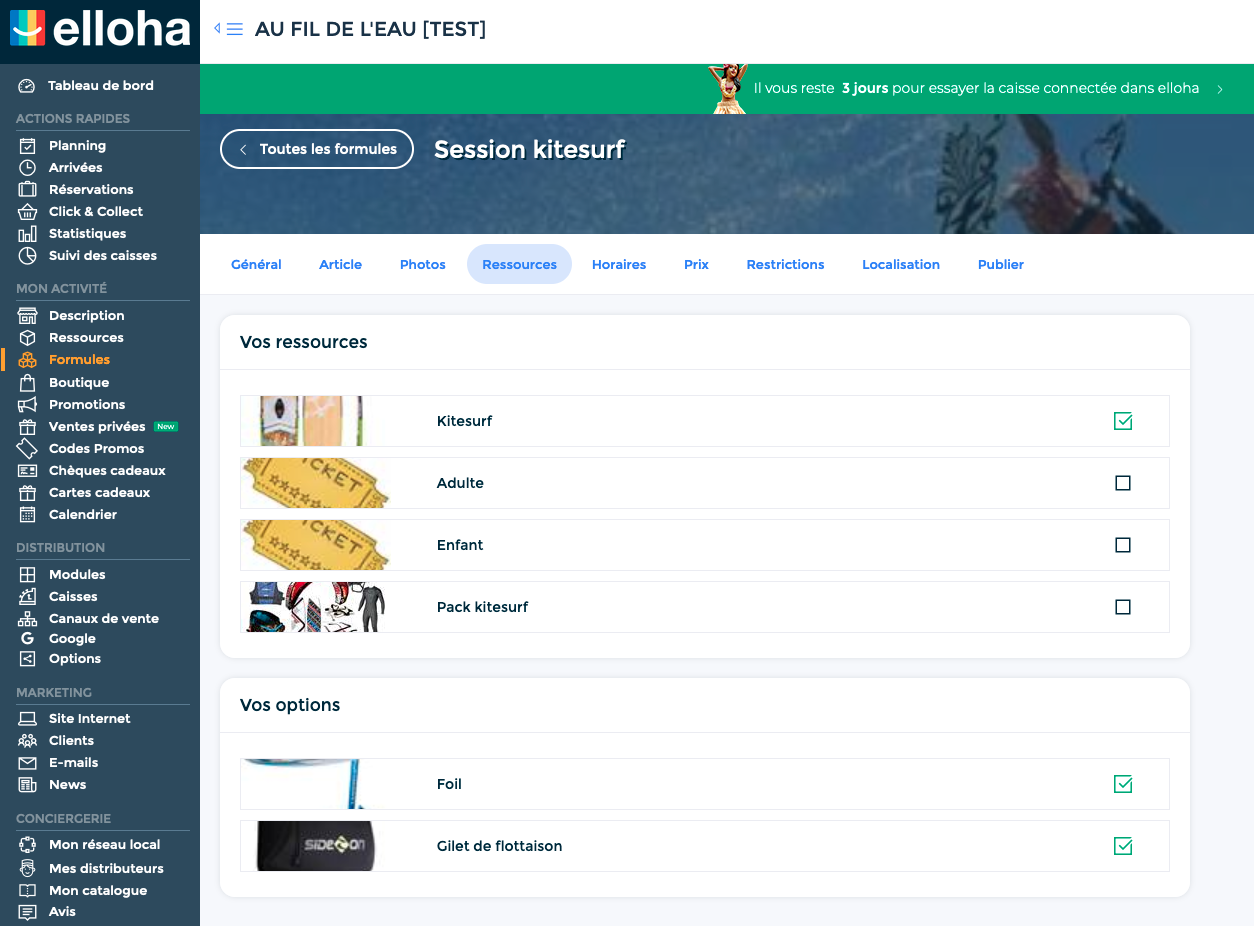Click the Boutique shopping bag icon
1254x926 pixels.
coord(28,383)
